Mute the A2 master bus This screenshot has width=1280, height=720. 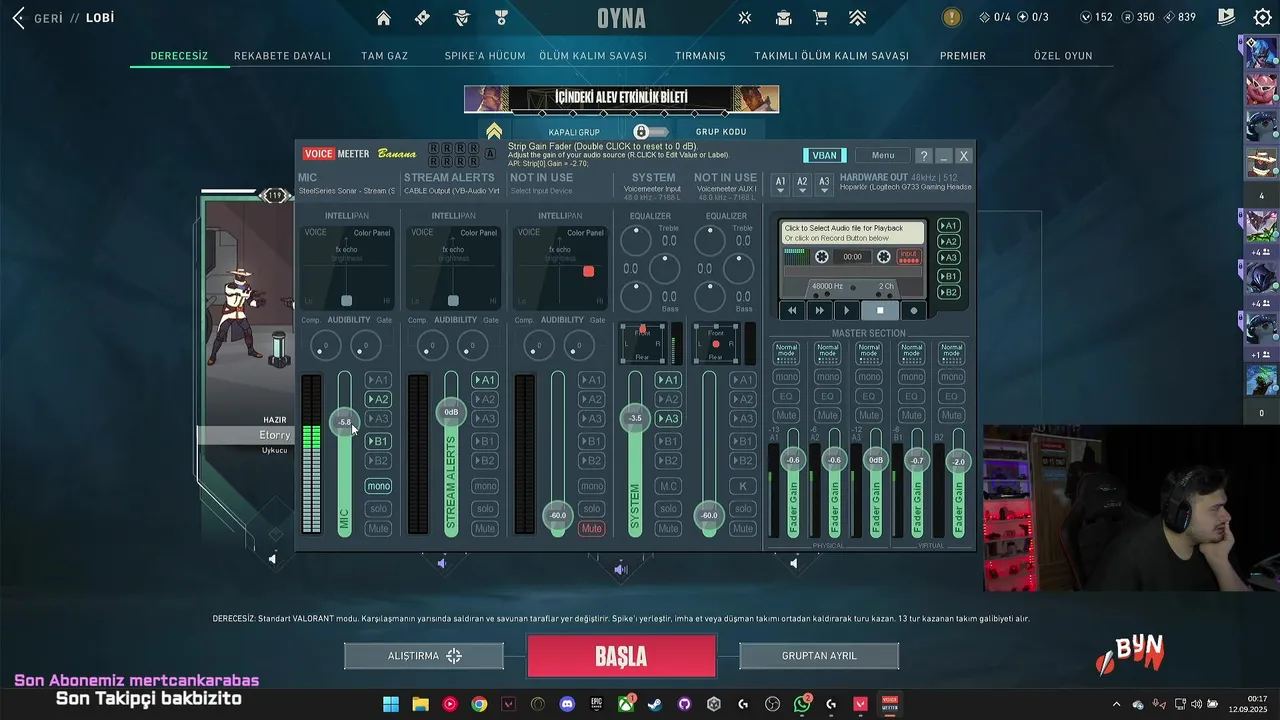[827, 415]
